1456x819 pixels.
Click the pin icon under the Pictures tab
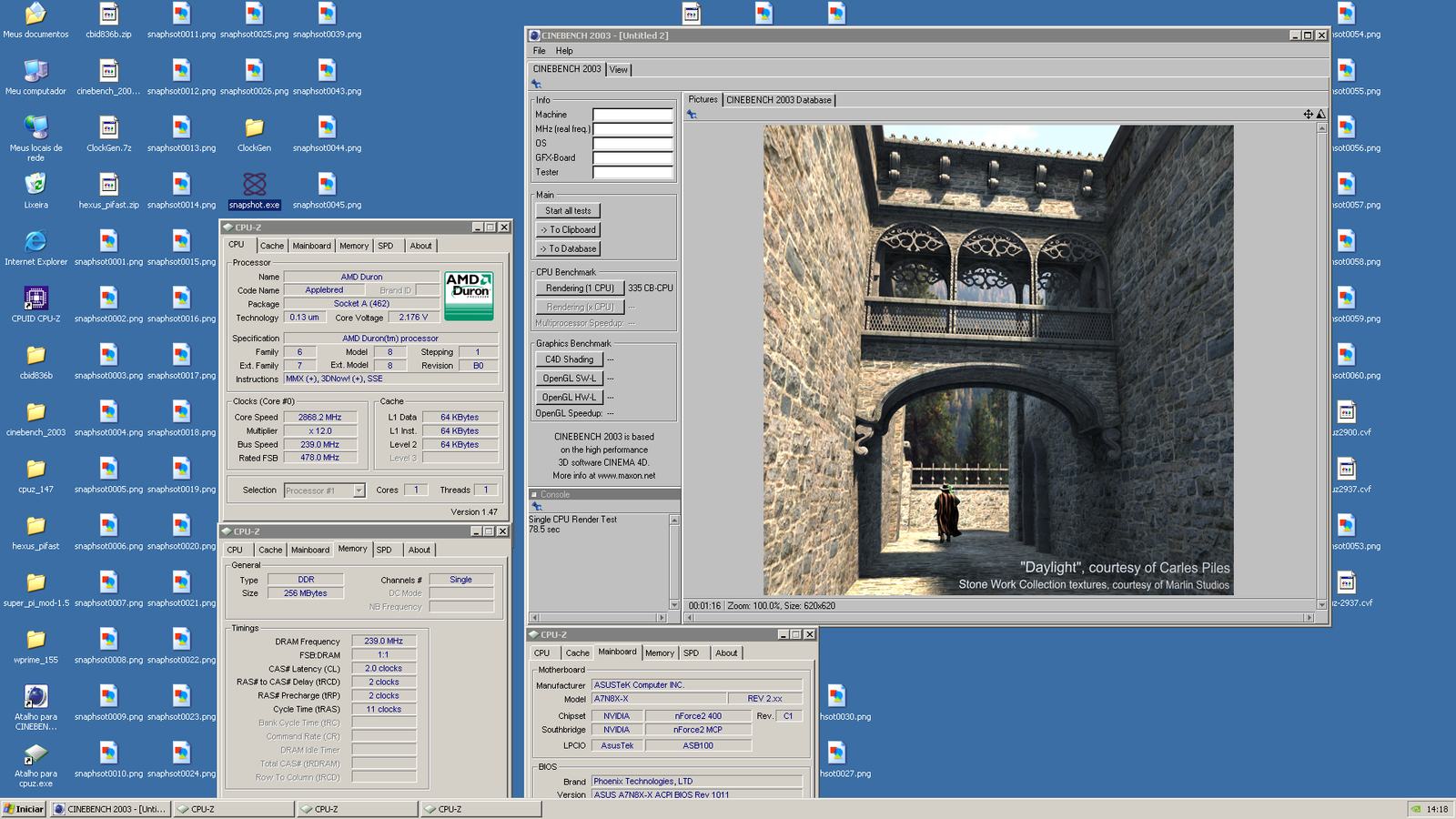pyautogui.click(x=692, y=115)
